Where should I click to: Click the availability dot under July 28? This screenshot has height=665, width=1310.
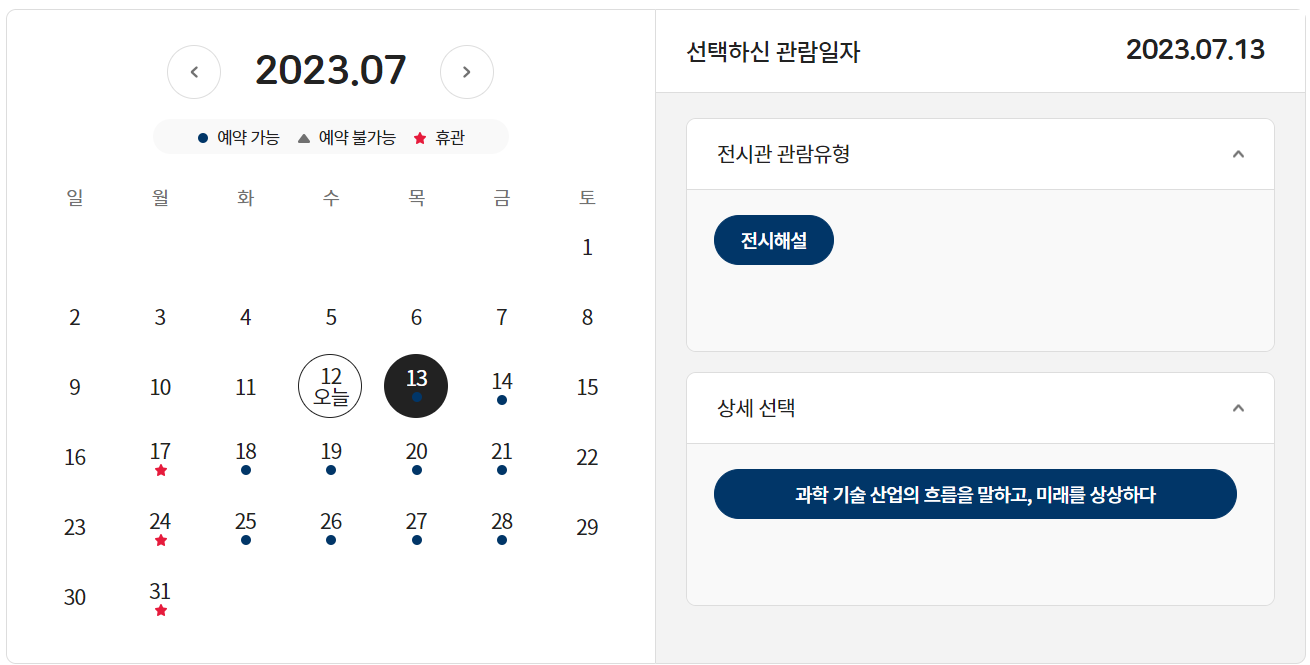pos(502,538)
